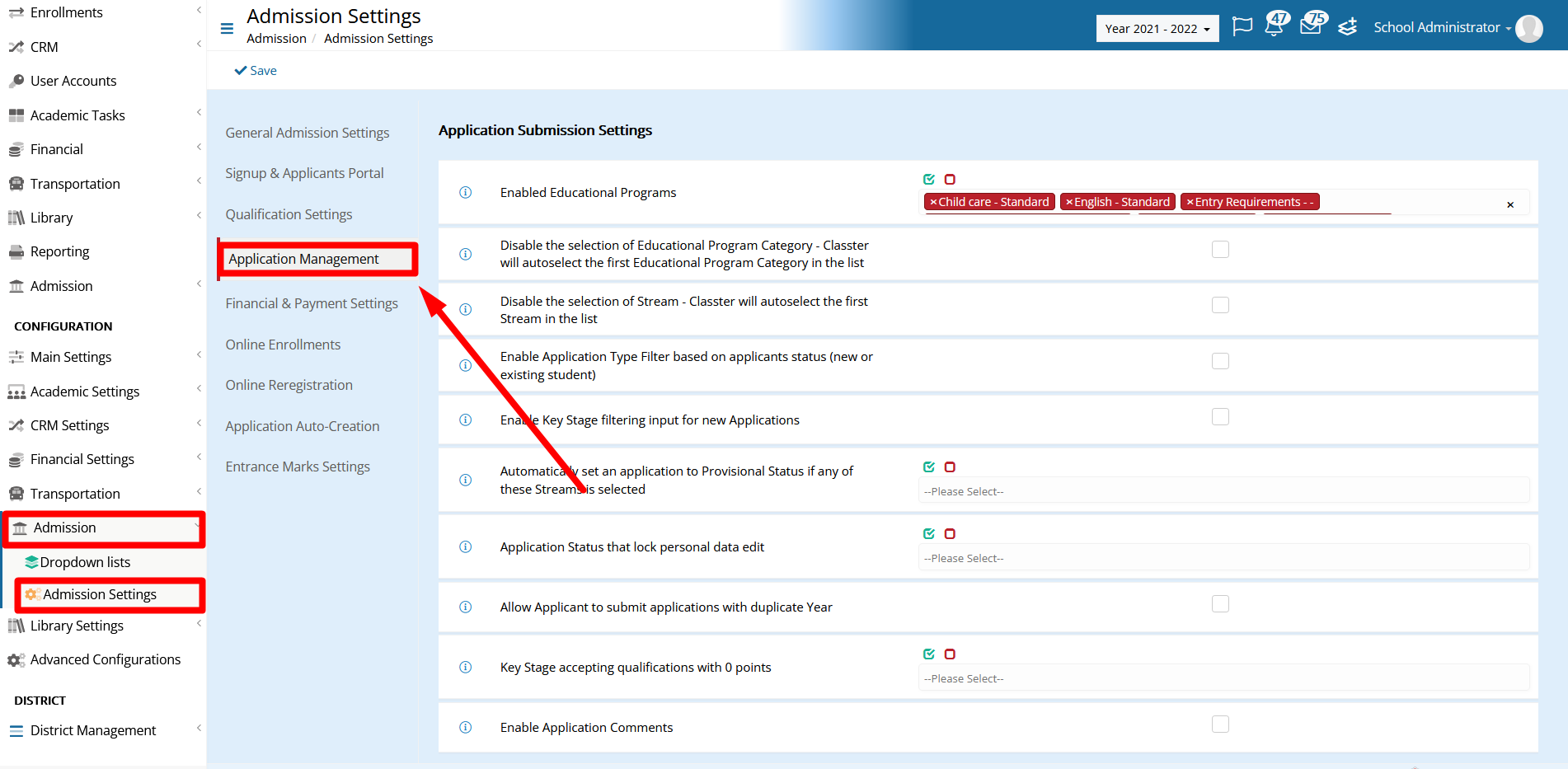This screenshot has width=1568, height=769.
Task: Open General Admission Settings tab
Action: point(307,133)
